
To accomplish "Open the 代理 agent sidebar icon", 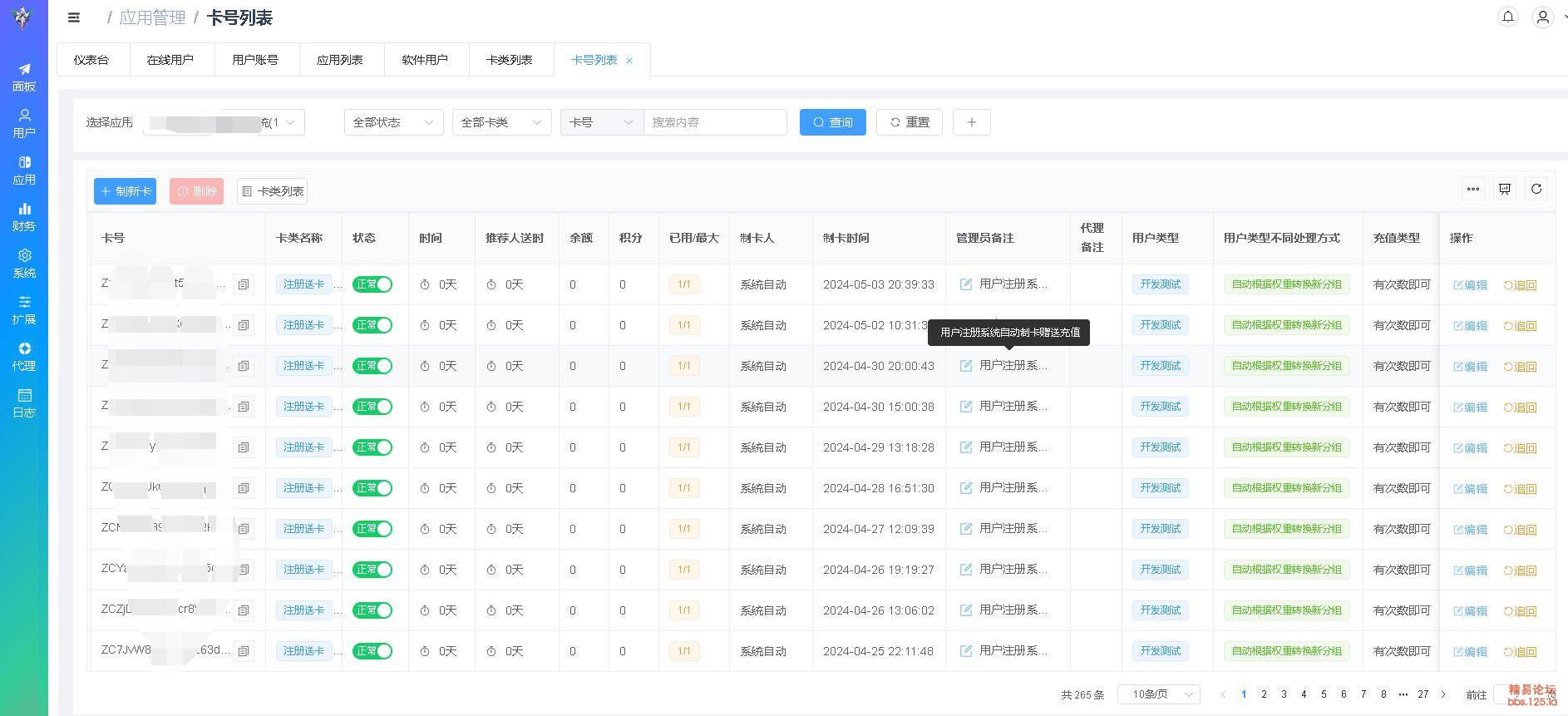I will [x=24, y=356].
